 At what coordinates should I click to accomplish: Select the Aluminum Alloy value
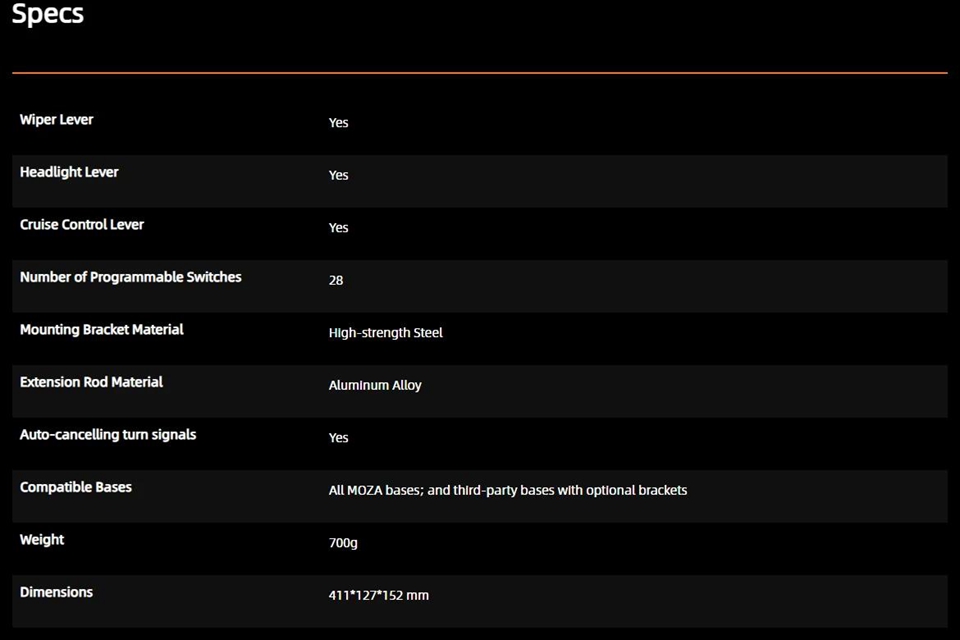coord(375,386)
